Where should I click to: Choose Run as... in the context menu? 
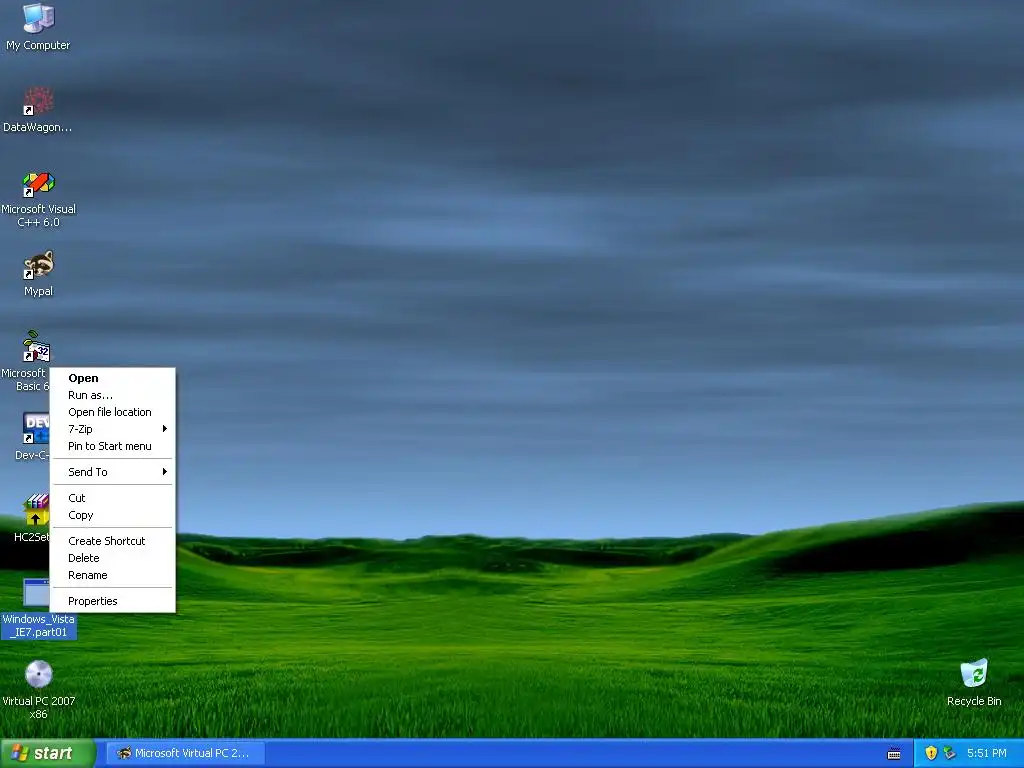112,395
